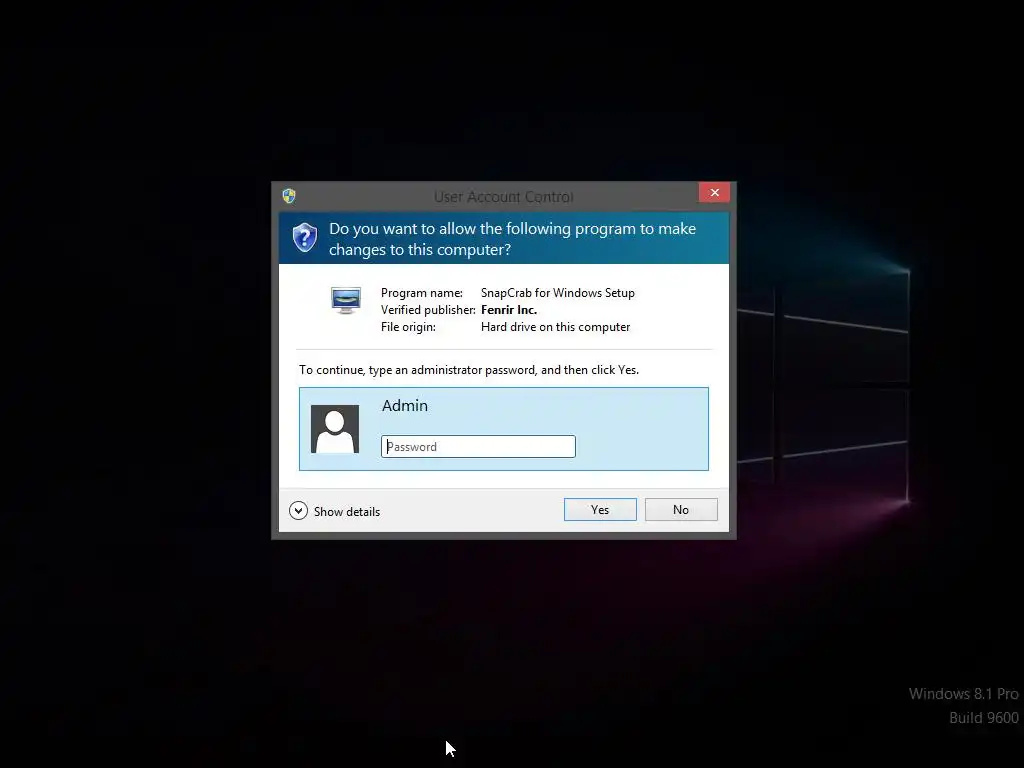
Task: Click the No button
Action: tap(681, 509)
